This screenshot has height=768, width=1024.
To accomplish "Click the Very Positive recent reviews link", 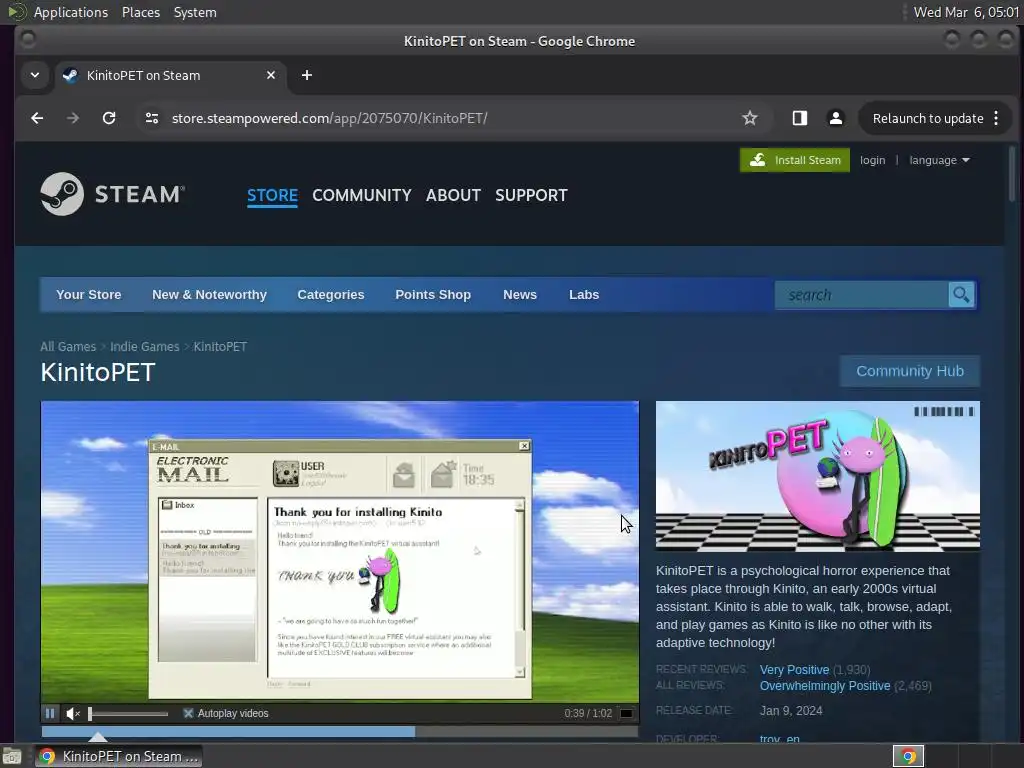I will click(x=794, y=670).
